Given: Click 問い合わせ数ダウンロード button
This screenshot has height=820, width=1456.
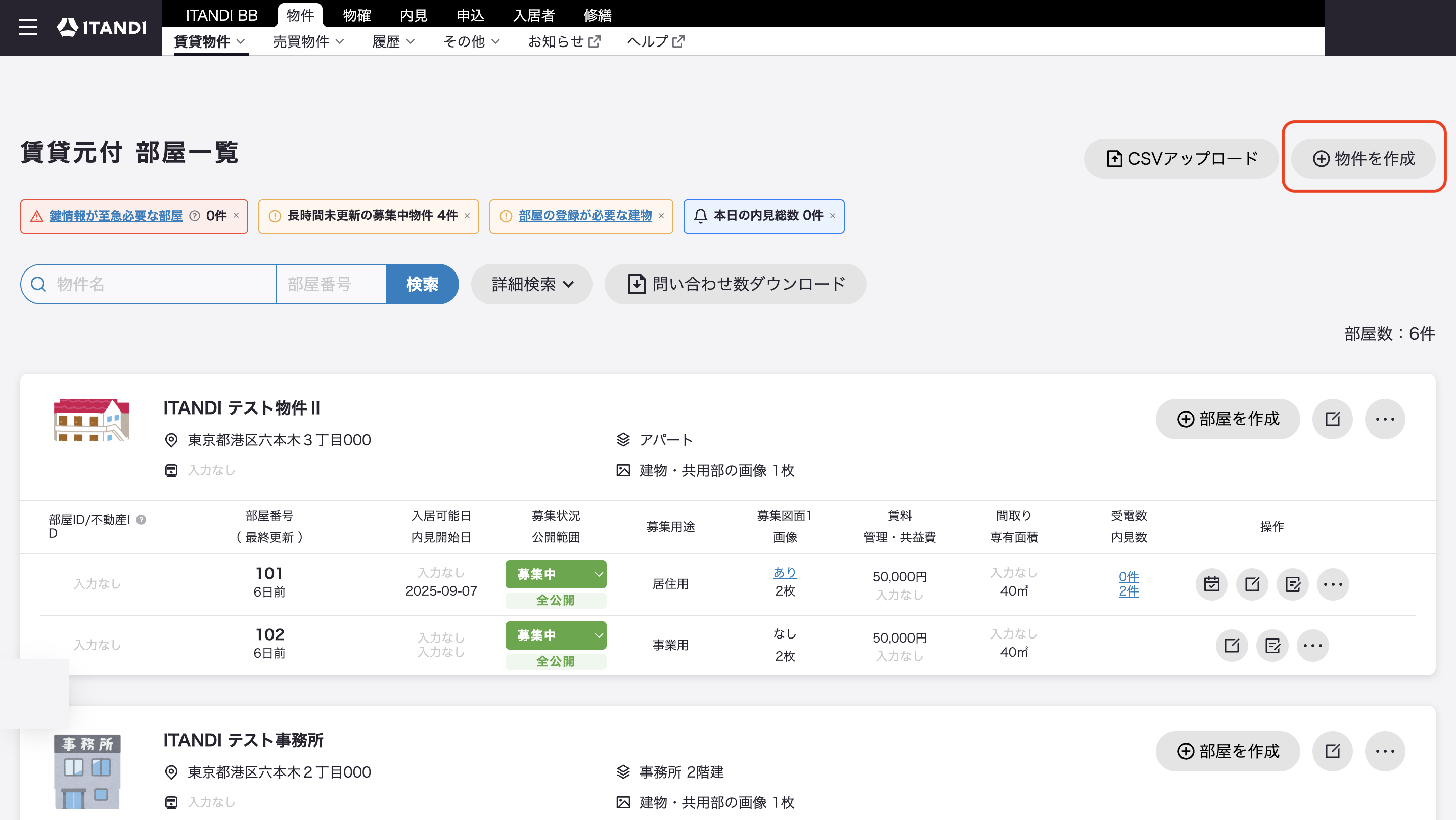Looking at the screenshot, I should pos(735,284).
